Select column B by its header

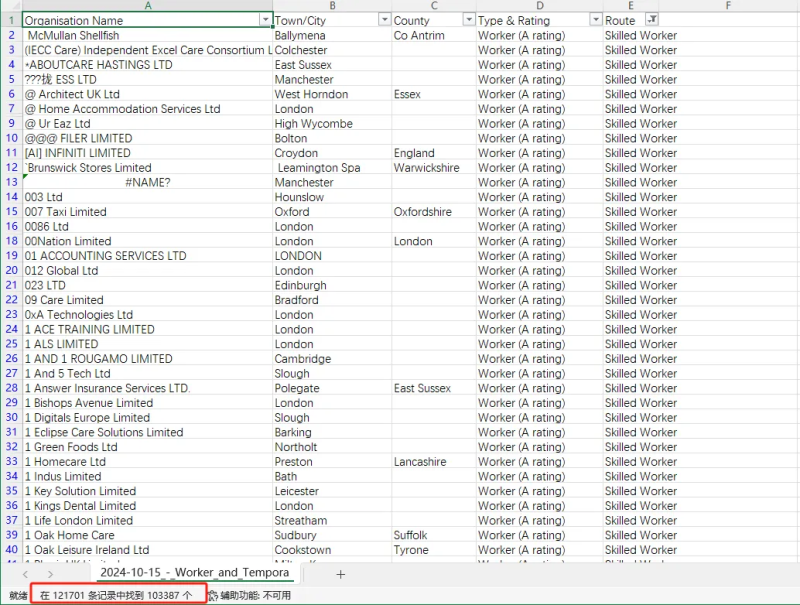coord(332,6)
